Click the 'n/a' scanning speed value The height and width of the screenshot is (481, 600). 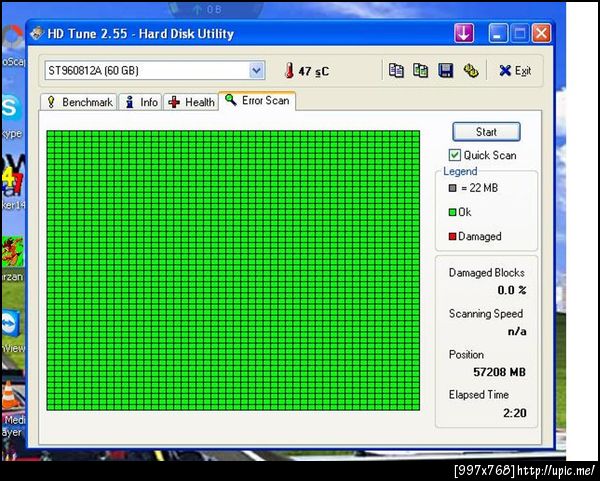pyautogui.click(x=517, y=331)
